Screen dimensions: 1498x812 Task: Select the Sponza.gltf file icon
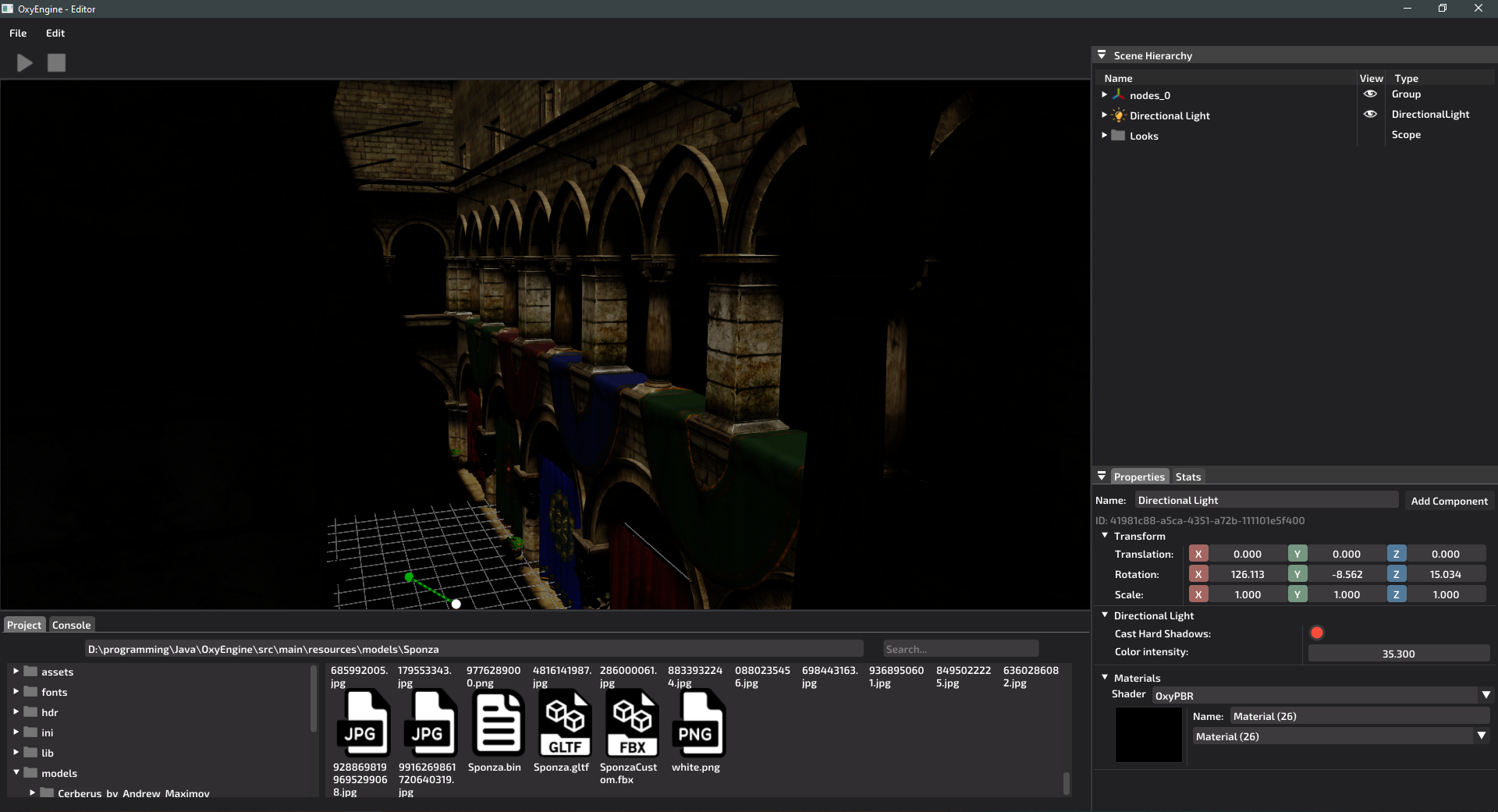(565, 723)
